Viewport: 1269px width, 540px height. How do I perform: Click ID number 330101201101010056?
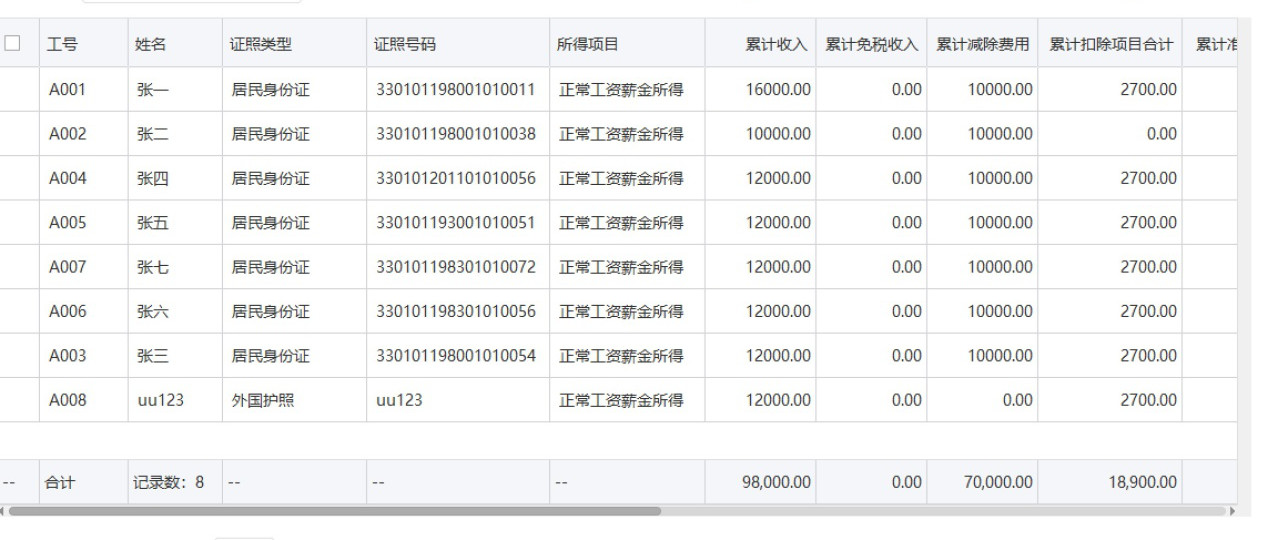point(455,178)
